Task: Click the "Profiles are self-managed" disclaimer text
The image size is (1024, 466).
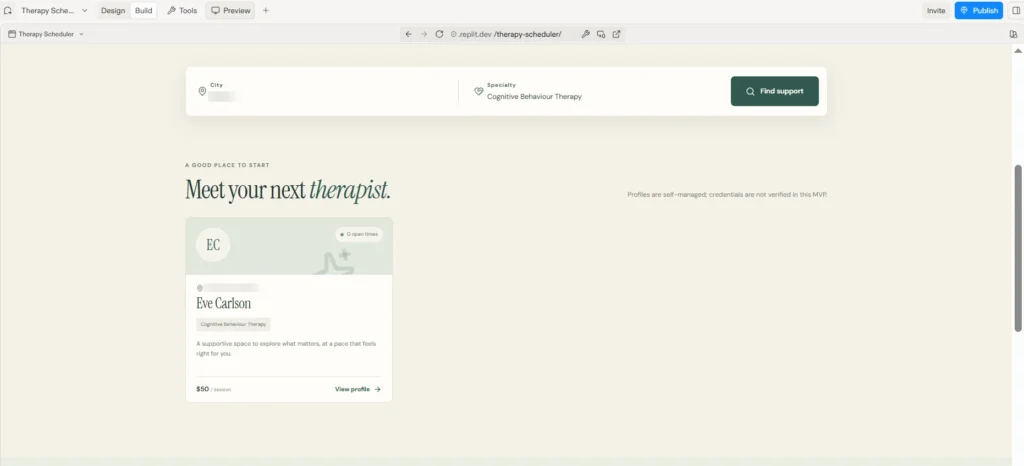Action: point(727,194)
